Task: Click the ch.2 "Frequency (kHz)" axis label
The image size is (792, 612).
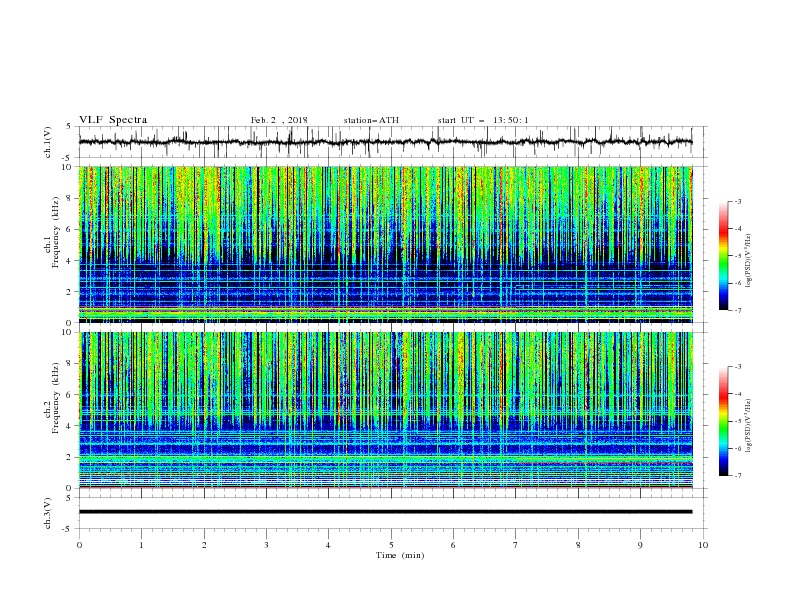Action: click(x=56, y=398)
